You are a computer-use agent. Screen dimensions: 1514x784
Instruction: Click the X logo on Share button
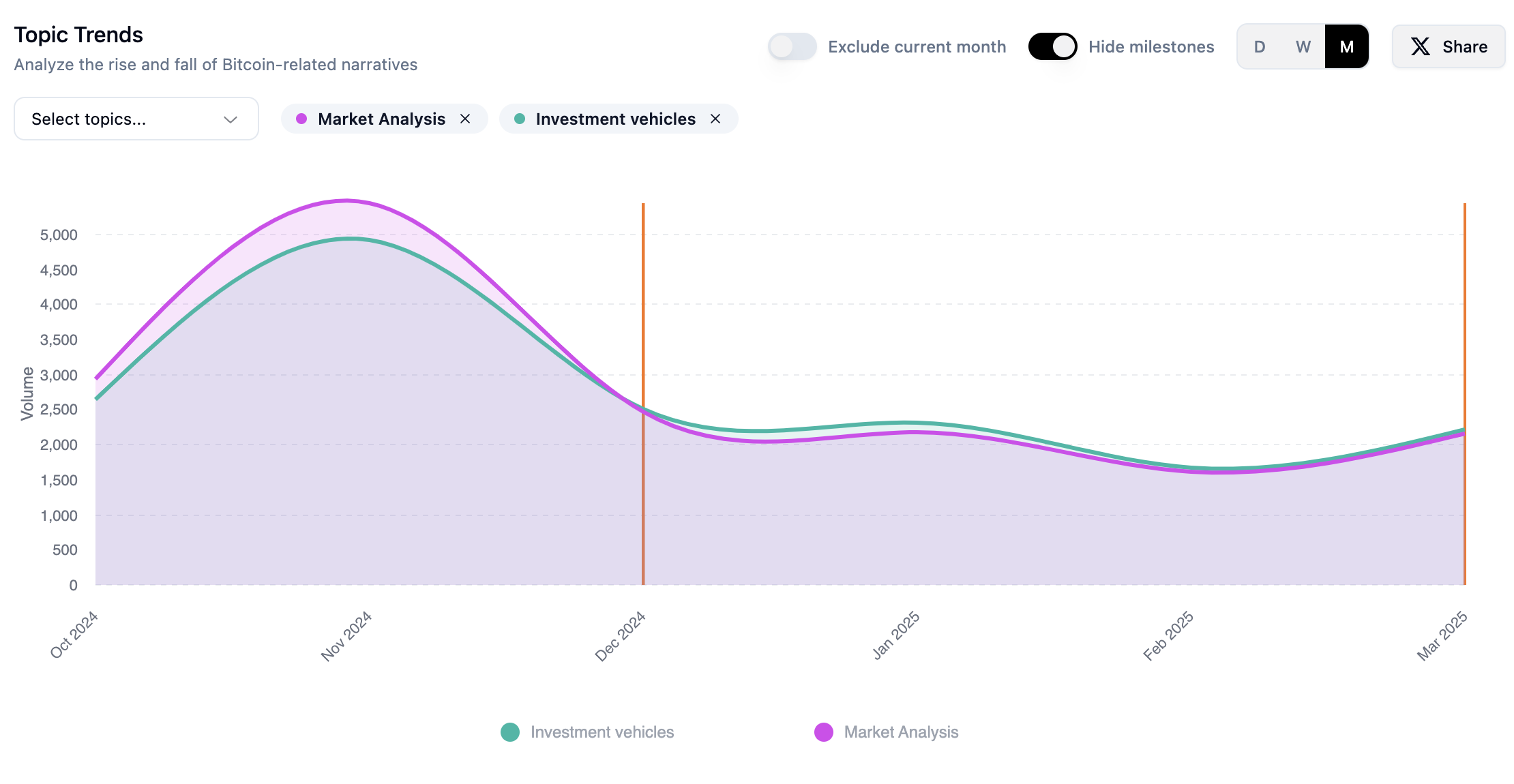(x=1421, y=46)
